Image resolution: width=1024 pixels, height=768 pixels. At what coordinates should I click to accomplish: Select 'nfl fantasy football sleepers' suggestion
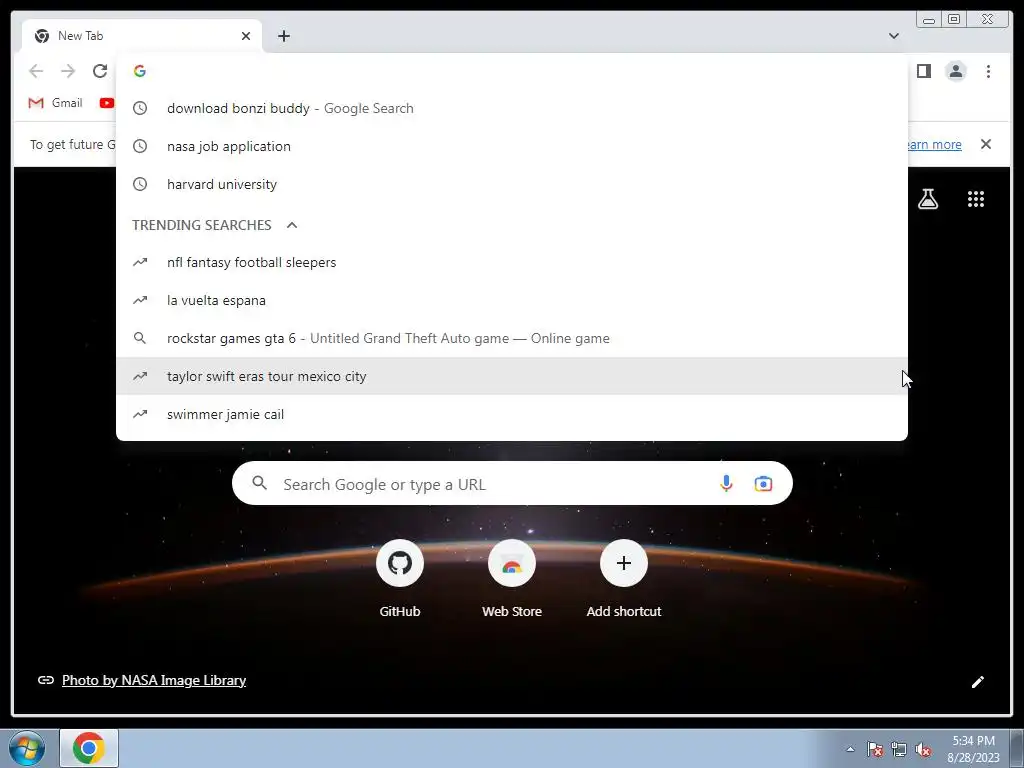tap(512, 263)
